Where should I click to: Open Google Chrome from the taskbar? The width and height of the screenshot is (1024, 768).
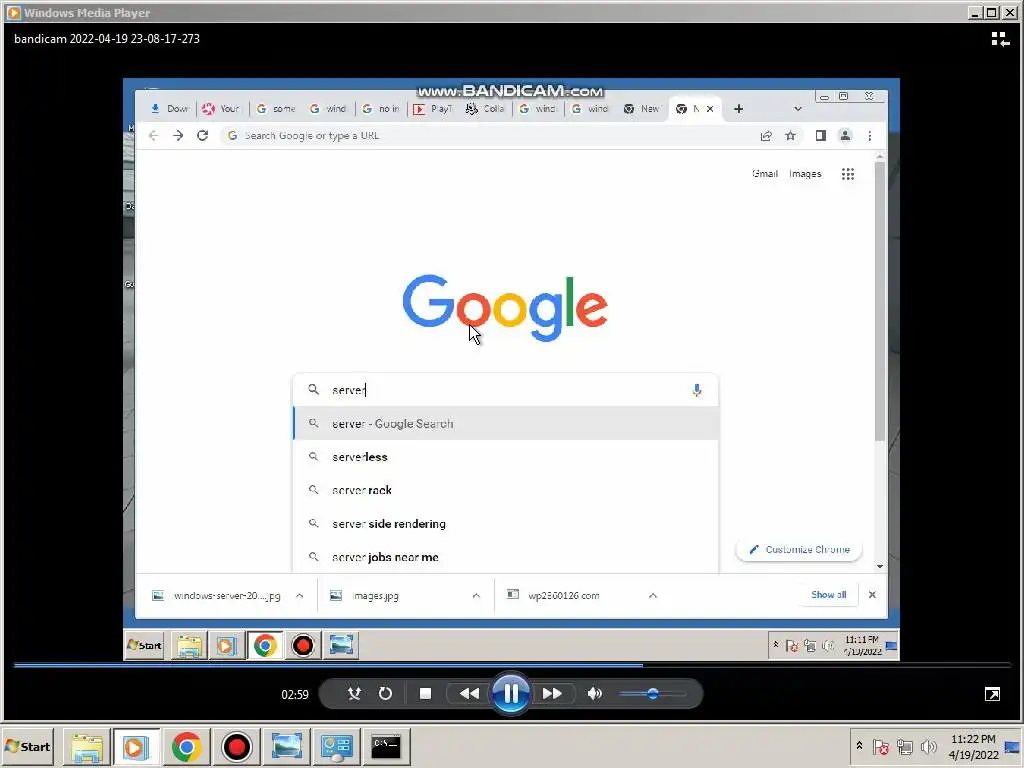click(186, 746)
